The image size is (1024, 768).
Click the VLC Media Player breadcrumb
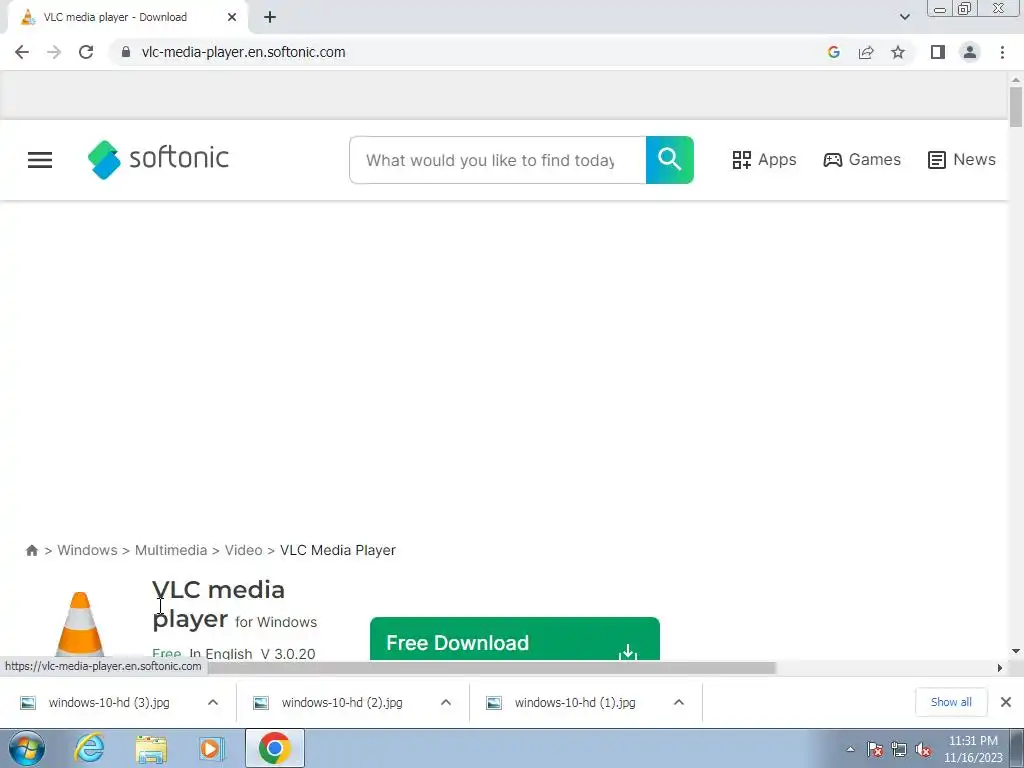(338, 551)
